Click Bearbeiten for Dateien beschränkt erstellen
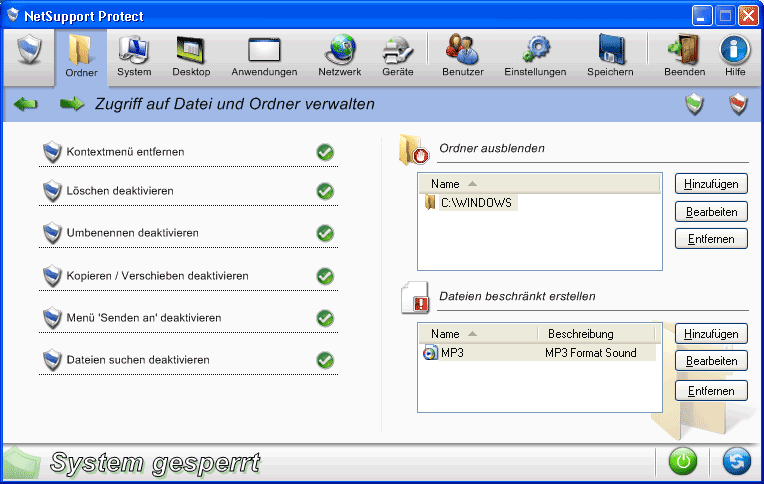The height and width of the screenshot is (484, 764). (x=711, y=361)
